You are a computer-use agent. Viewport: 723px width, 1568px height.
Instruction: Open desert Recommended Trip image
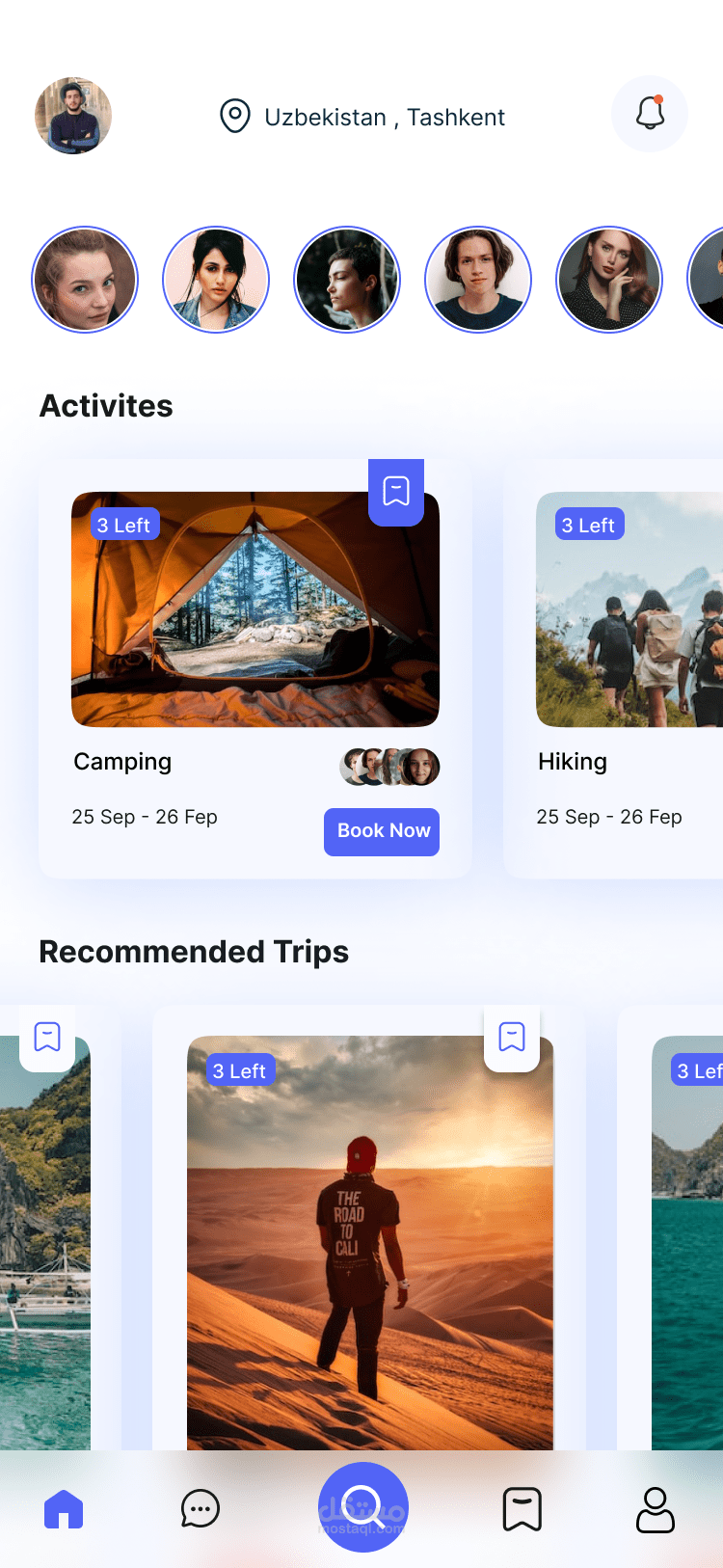pos(370,1243)
